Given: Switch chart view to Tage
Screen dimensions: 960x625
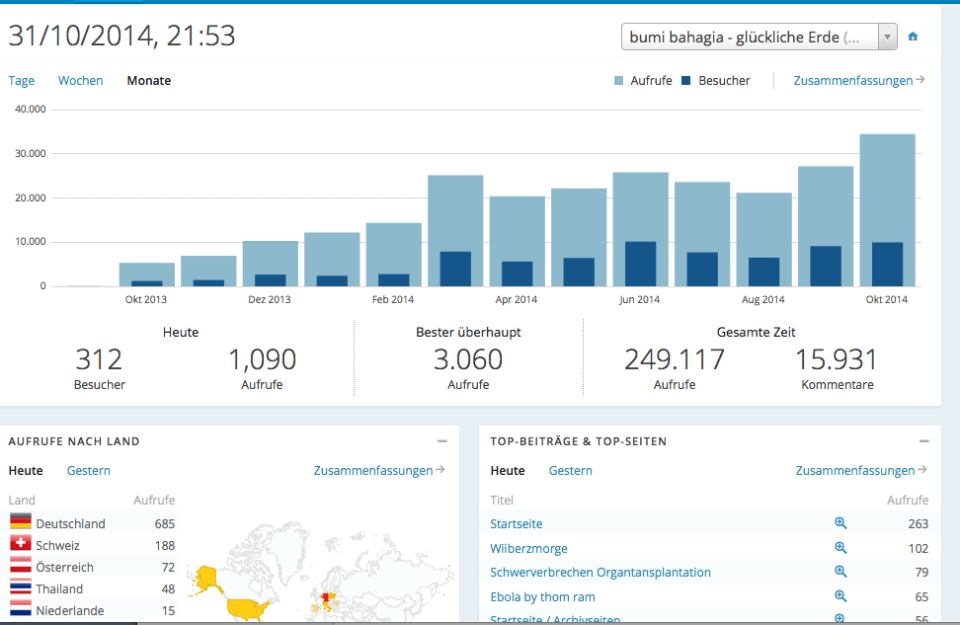Looking at the screenshot, I should (21, 81).
